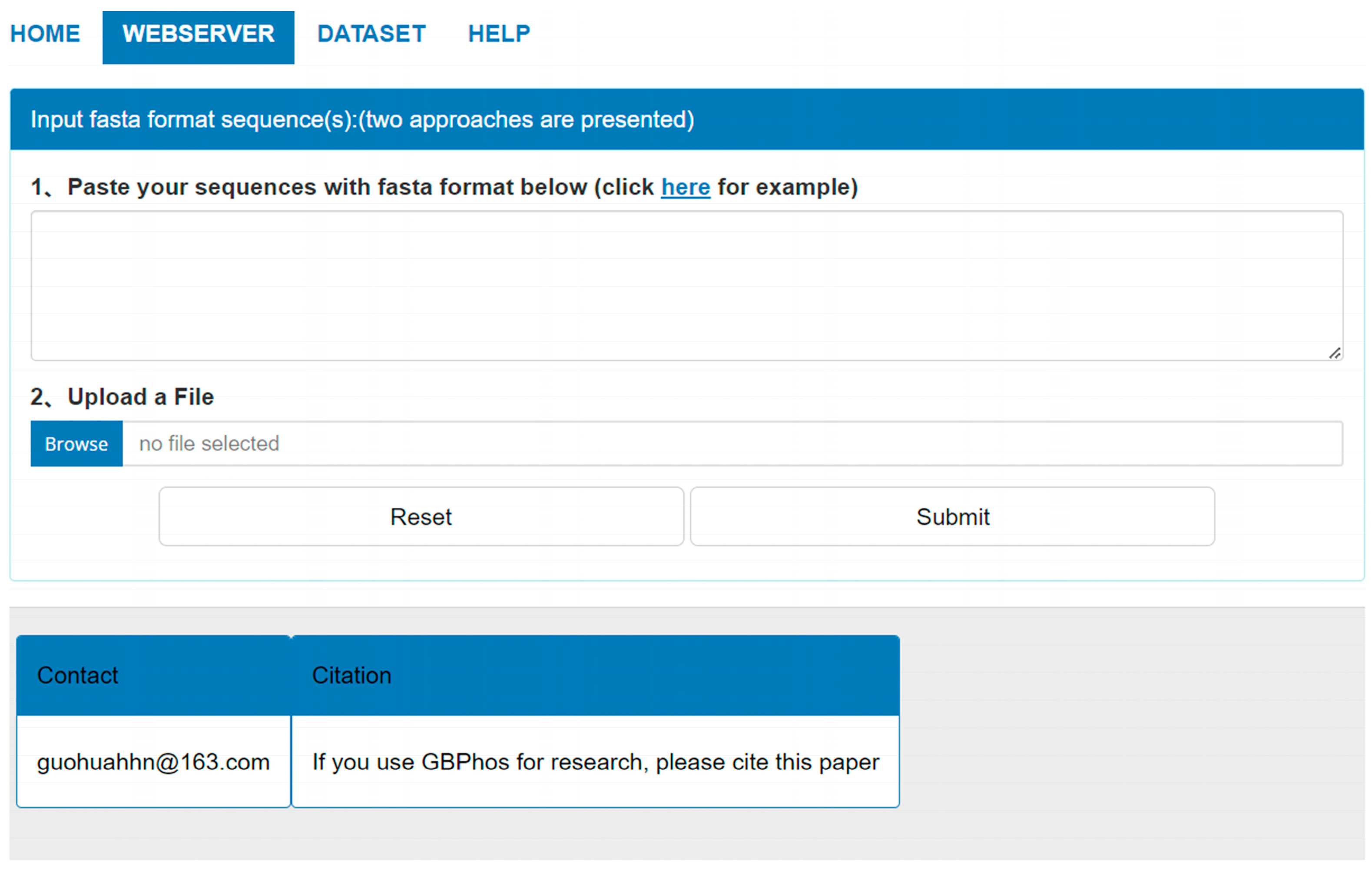Image resolution: width=1372 pixels, height=869 pixels.
Task: Open the DATASET navigation tab
Action: 371,34
